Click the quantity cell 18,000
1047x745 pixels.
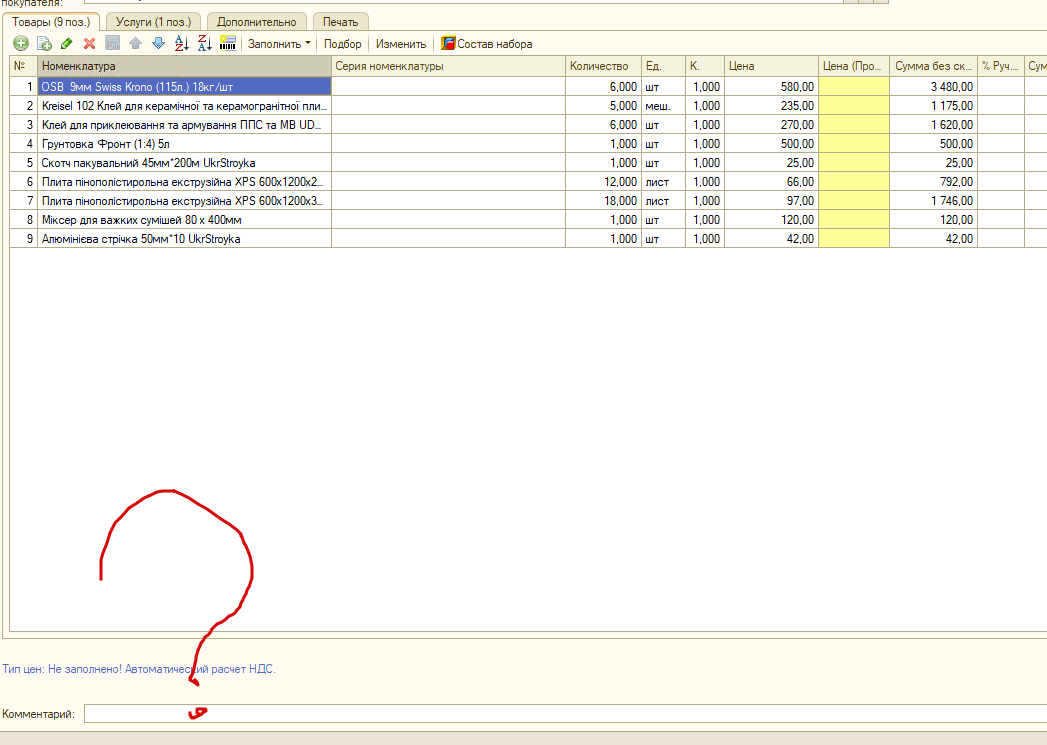[x=603, y=201]
